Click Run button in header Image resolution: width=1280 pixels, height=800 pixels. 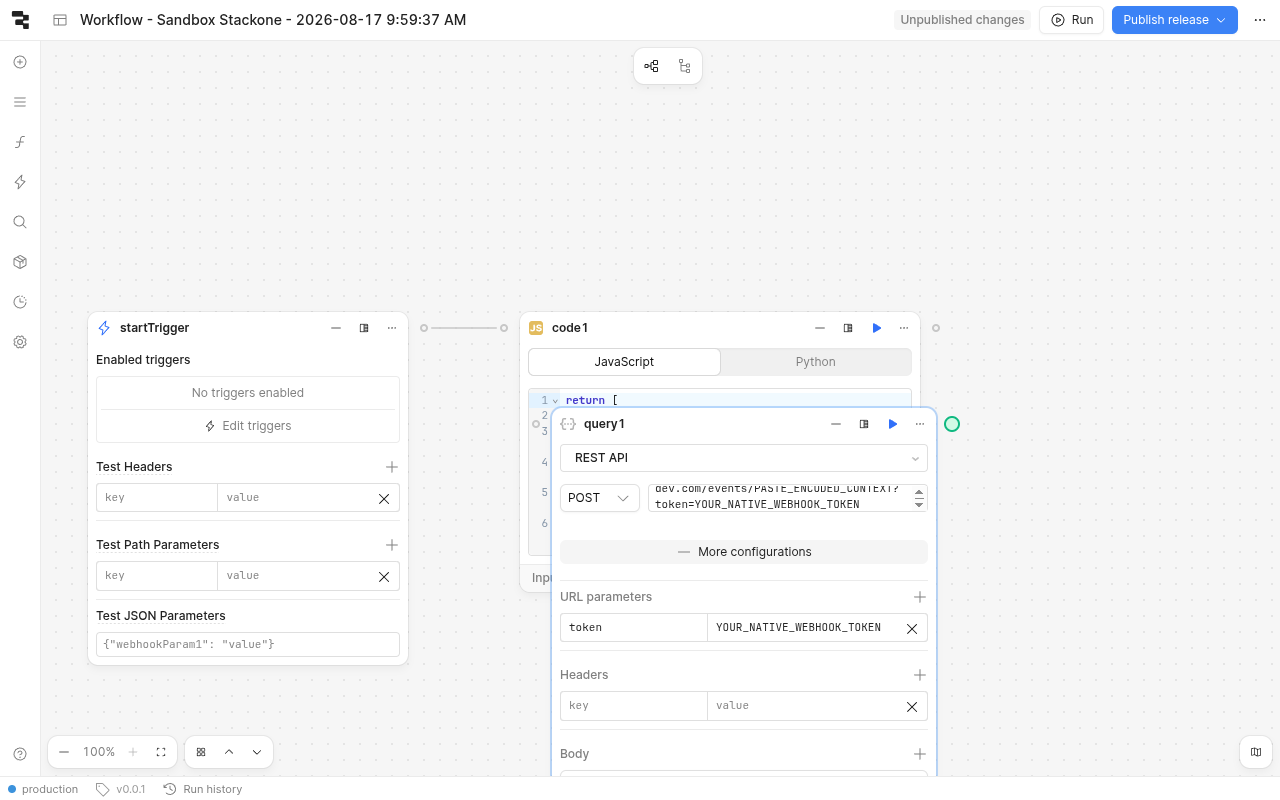point(1071,20)
